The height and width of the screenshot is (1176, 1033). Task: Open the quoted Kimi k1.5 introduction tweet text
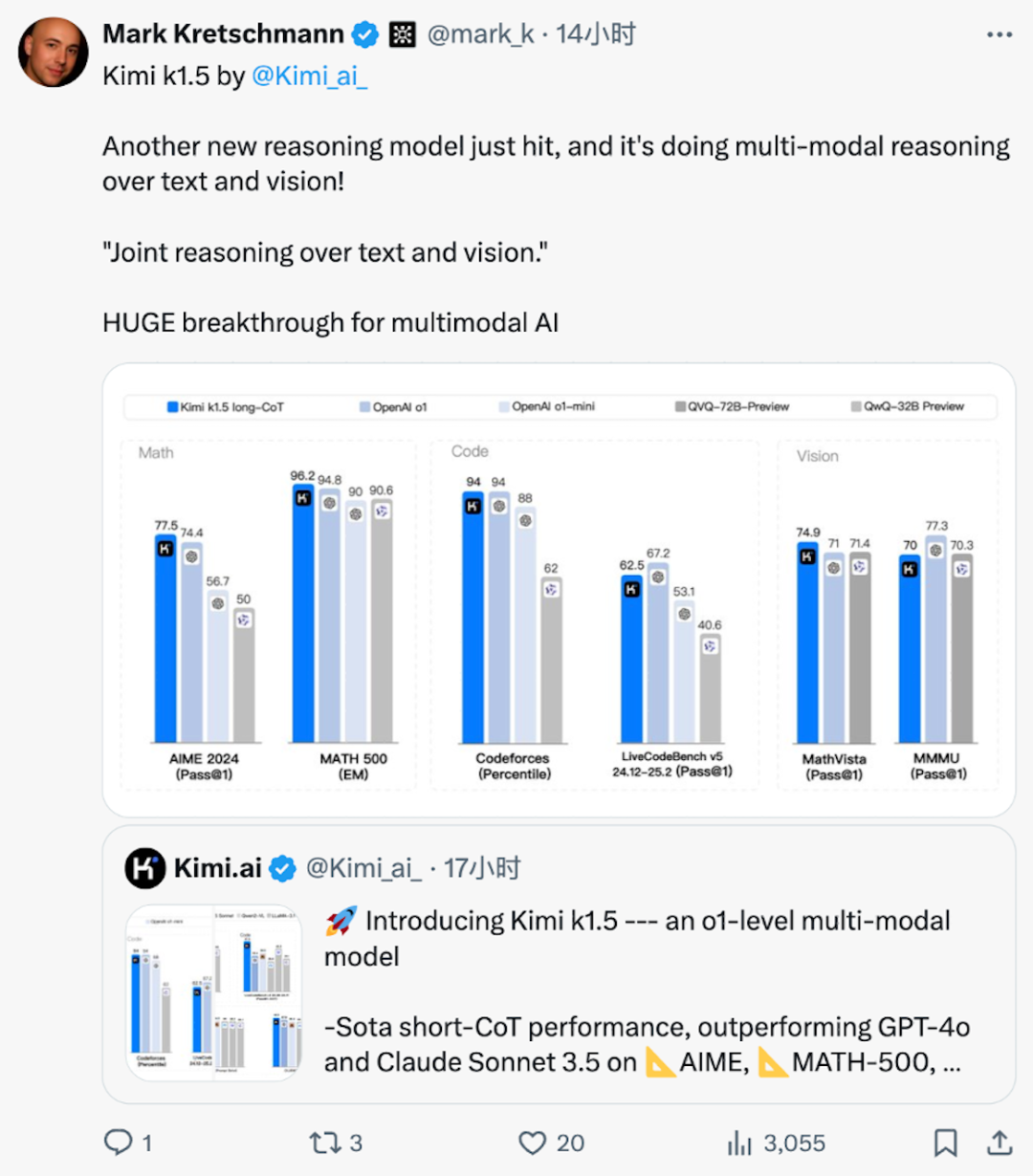[641, 991]
